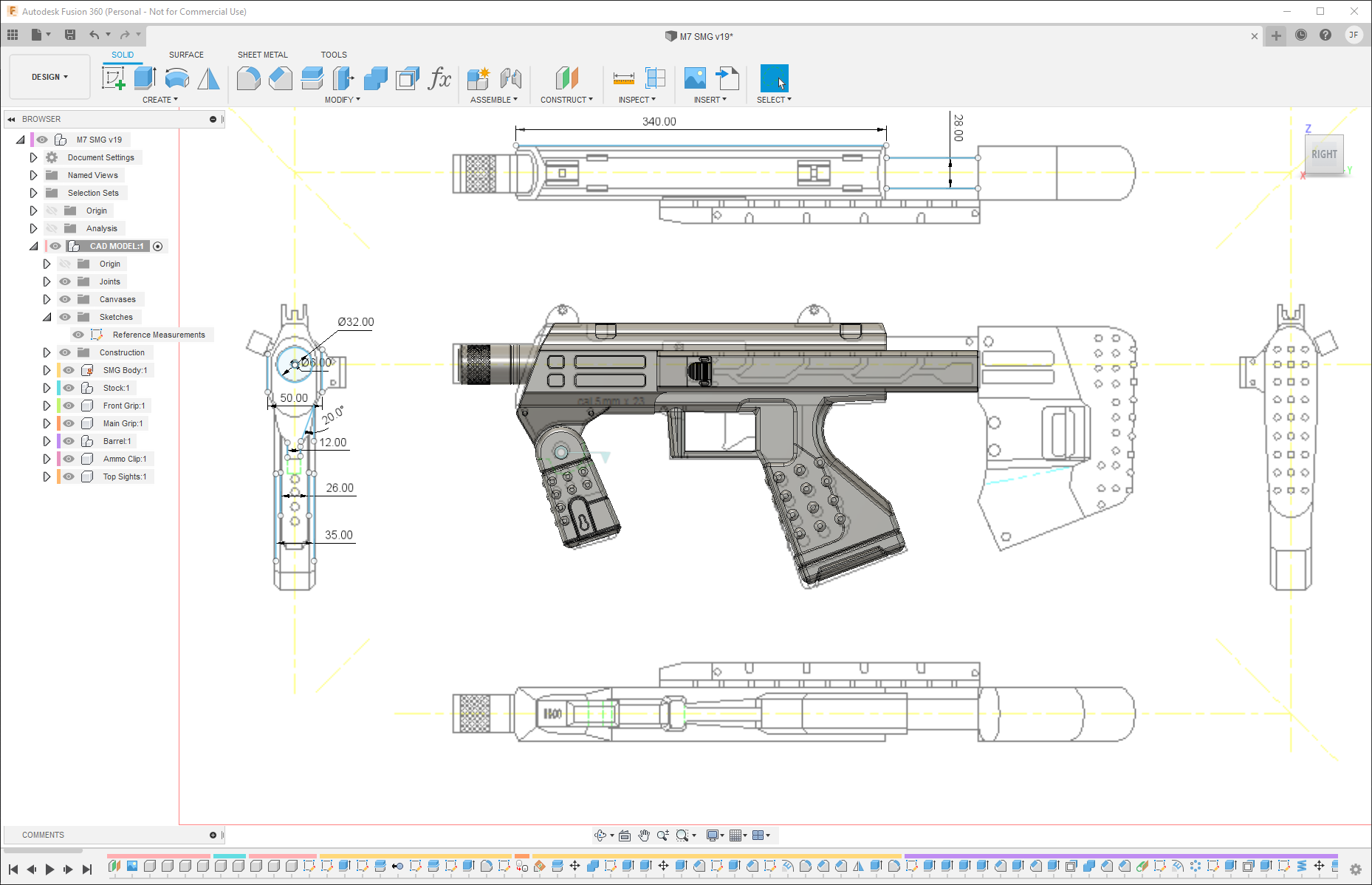The height and width of the screenshot is (885, 1372).
Task: Collapse the Sketches folder
Action: [47, 317]
